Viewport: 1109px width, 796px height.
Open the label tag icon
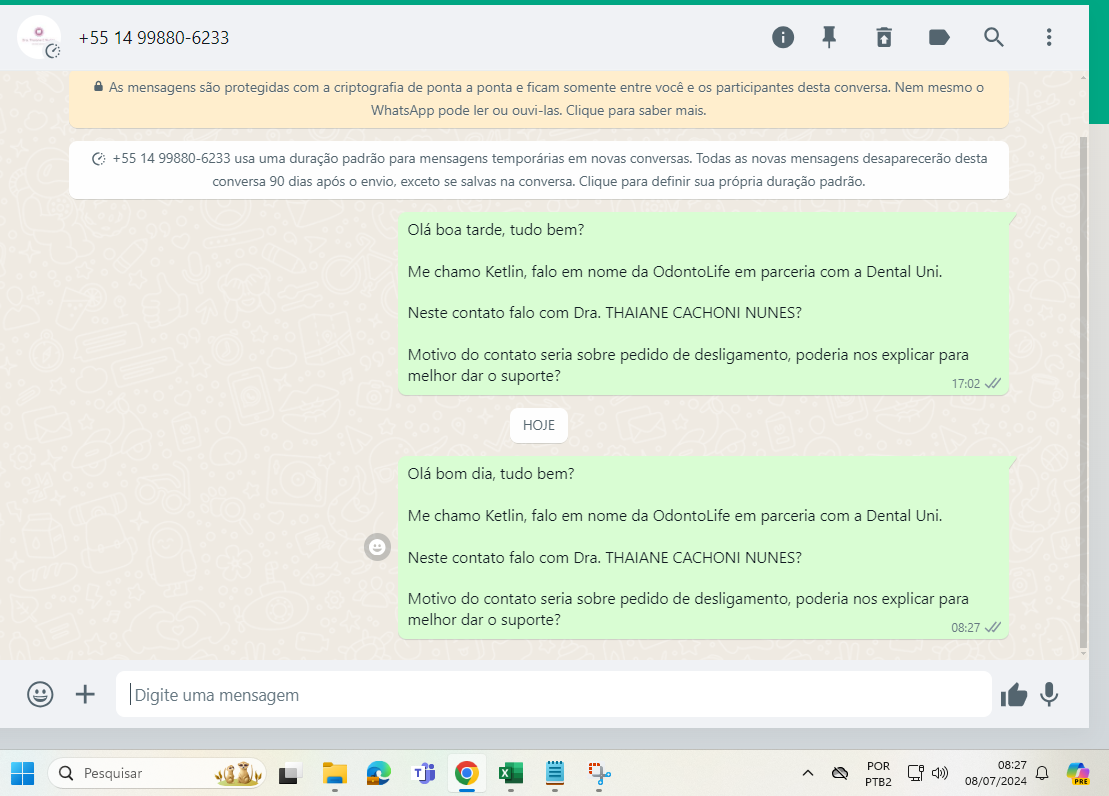pos(939,38)
